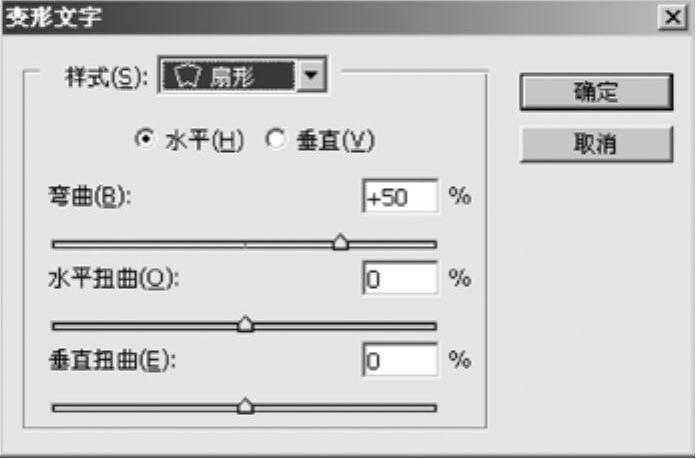Viewport: 697px width, 459px height.
Task: Click the center tick on the 弯曲 slider track
Action: (x=245, y=244)
